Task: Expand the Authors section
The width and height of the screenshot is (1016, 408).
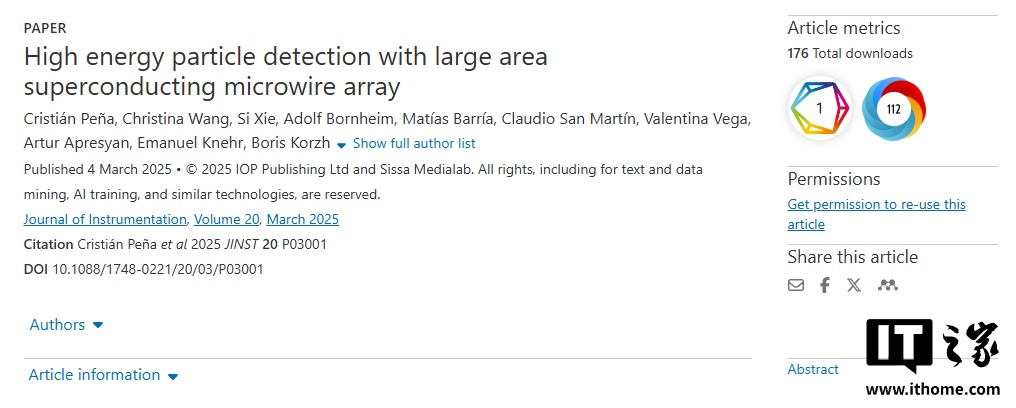Action: 66,325
